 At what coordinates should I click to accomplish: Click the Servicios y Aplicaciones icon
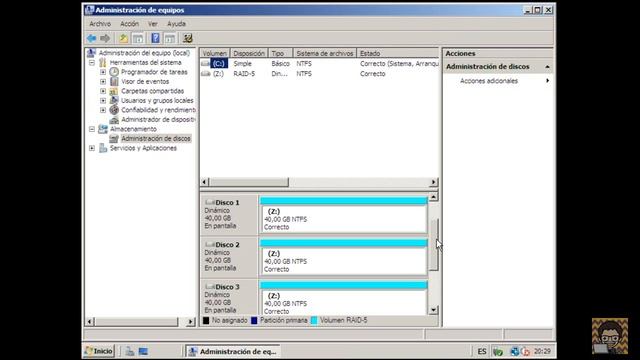pos(103,148)
